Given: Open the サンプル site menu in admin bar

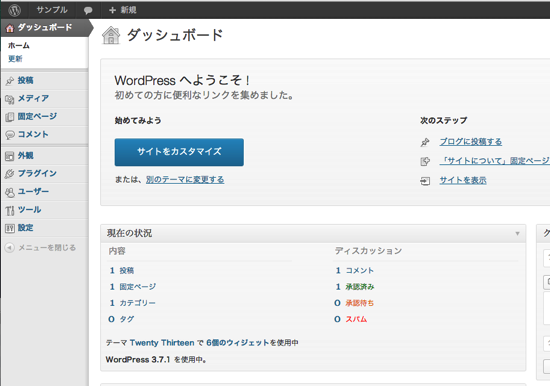Looking at the screenshot, I should [x=52, y=10].
